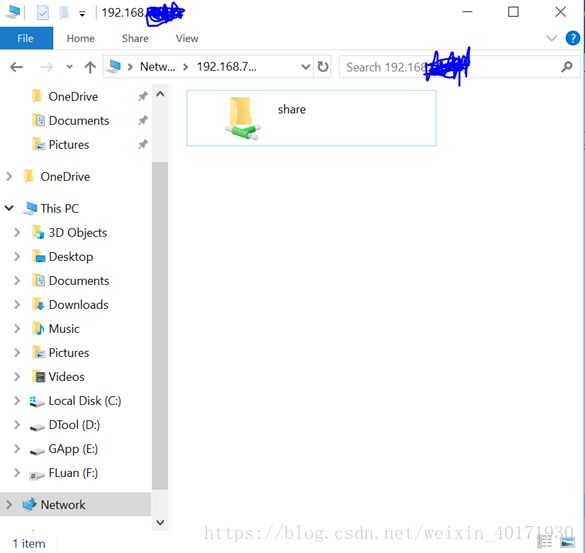The width and height of the screenshot is (585, 553).
Task: Select Pictures under This PC
Action: pos(69,353)
